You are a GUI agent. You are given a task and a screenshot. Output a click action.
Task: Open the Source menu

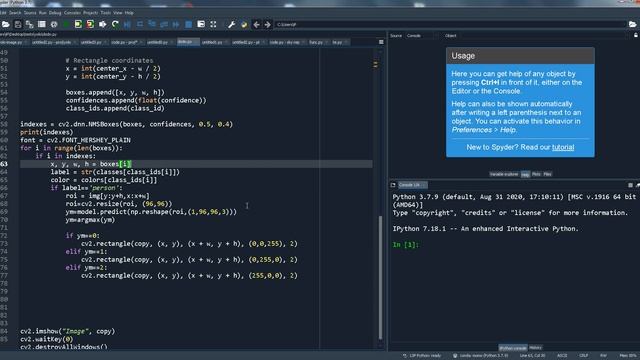pos(30,13)
